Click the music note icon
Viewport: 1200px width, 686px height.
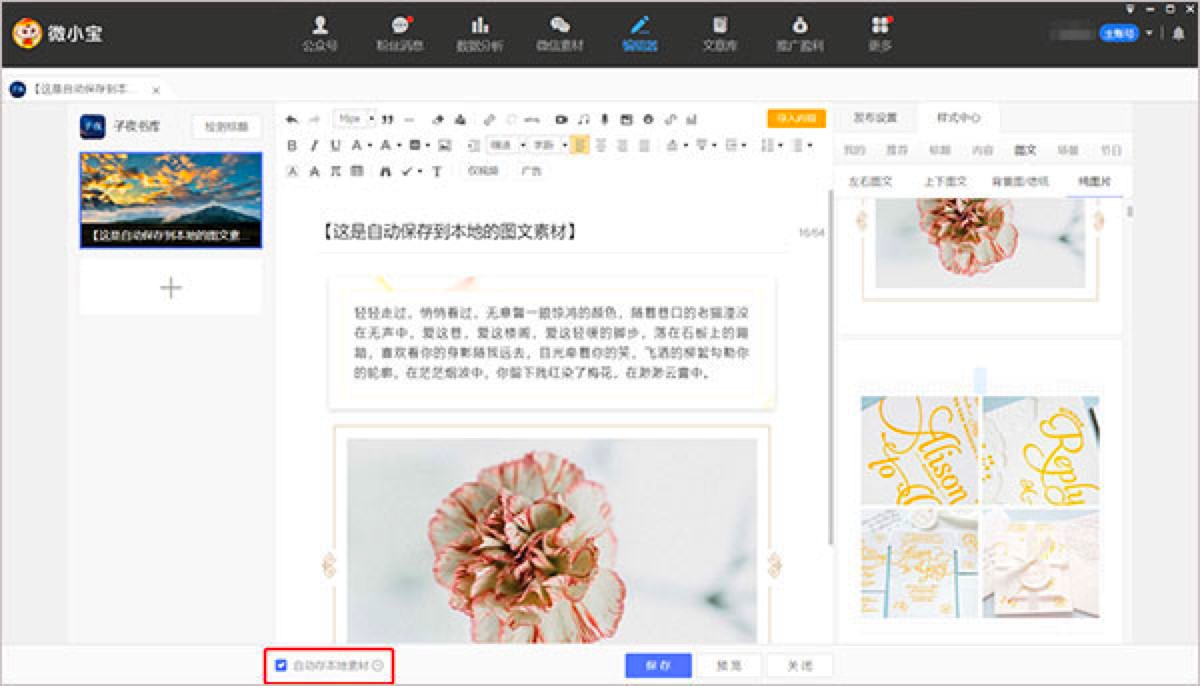pyautogui.click(x=584, y=119)
